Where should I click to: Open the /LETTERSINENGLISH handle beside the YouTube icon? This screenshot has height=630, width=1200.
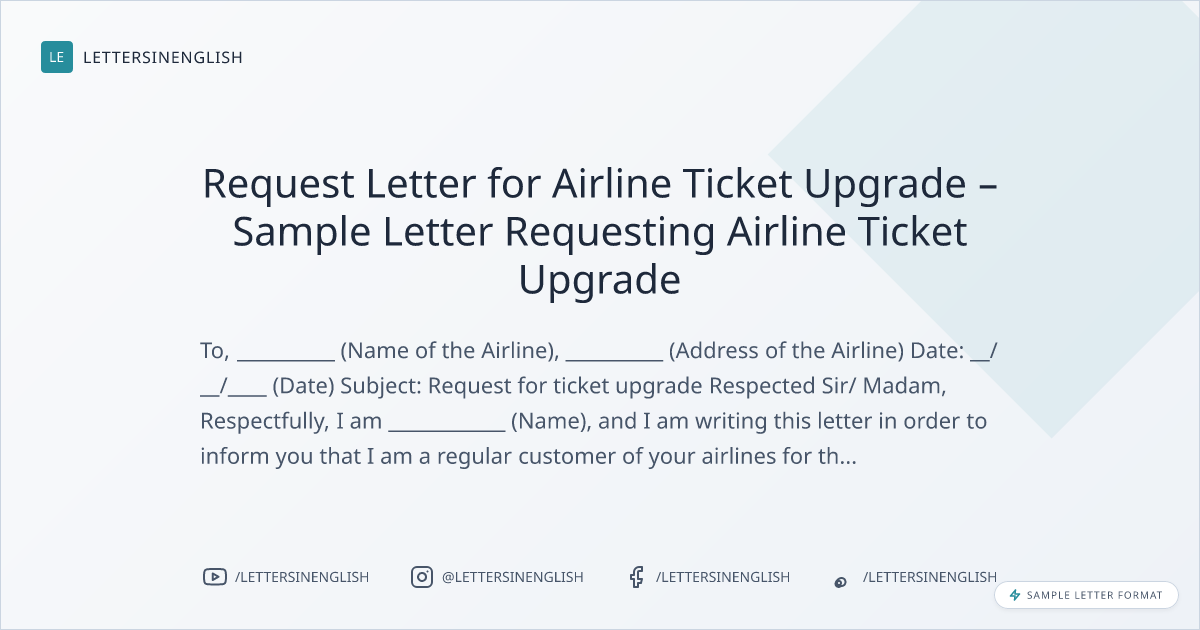click(x=302, y=577)
